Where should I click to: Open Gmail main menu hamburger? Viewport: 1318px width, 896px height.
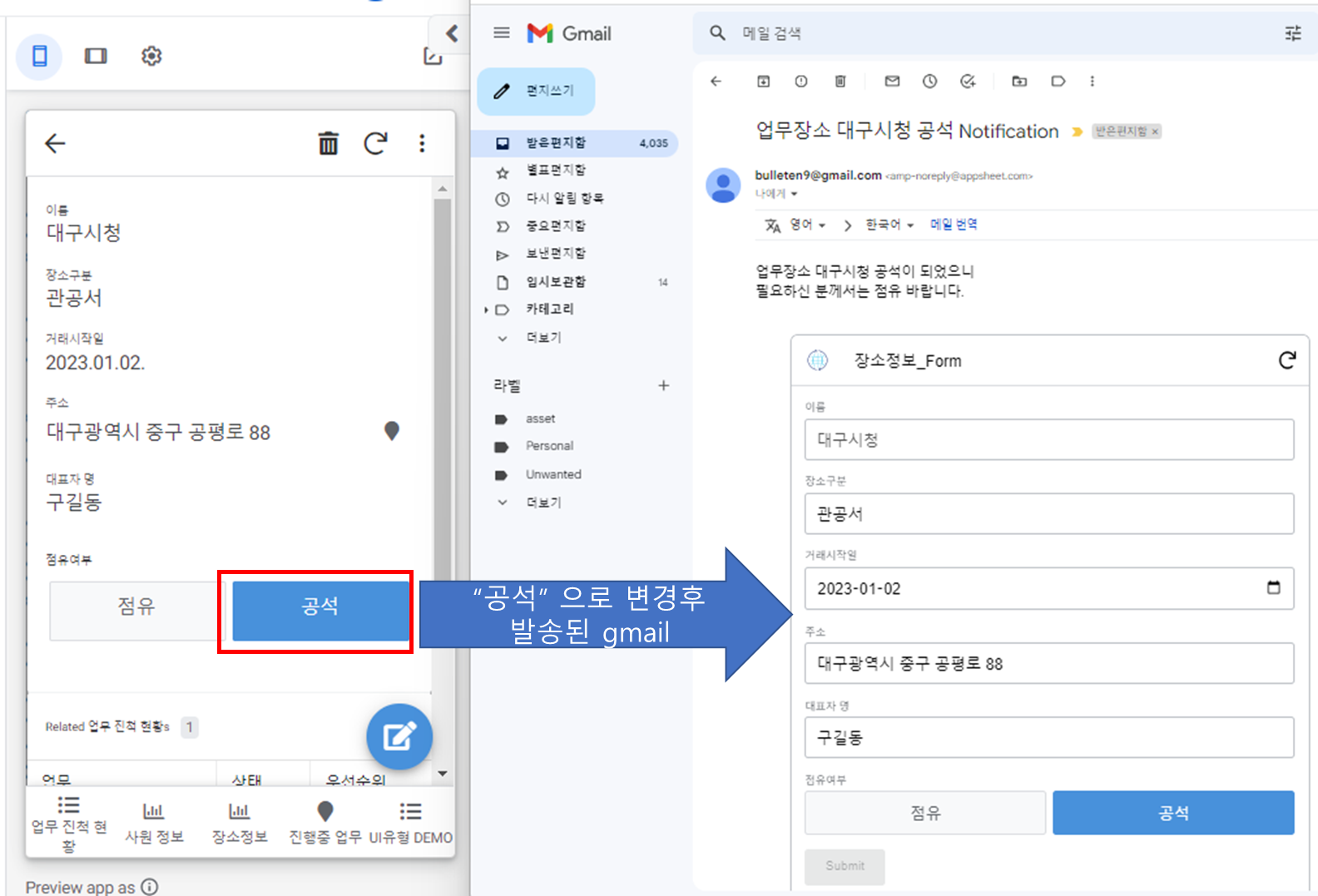point(502,33)
